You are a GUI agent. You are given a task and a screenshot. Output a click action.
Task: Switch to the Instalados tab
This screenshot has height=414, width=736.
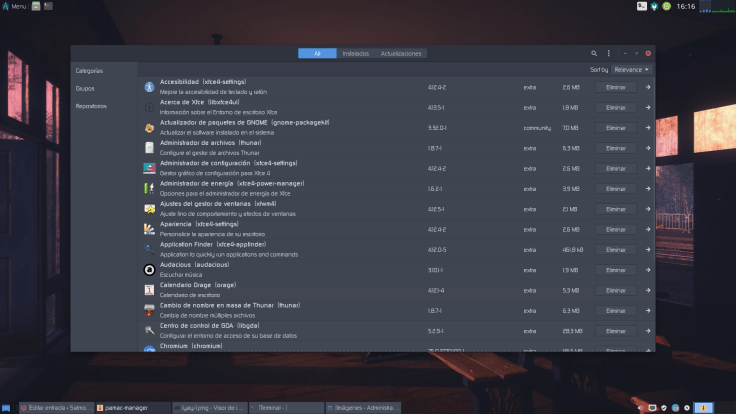pyautogui.click(x=355, y=53)
